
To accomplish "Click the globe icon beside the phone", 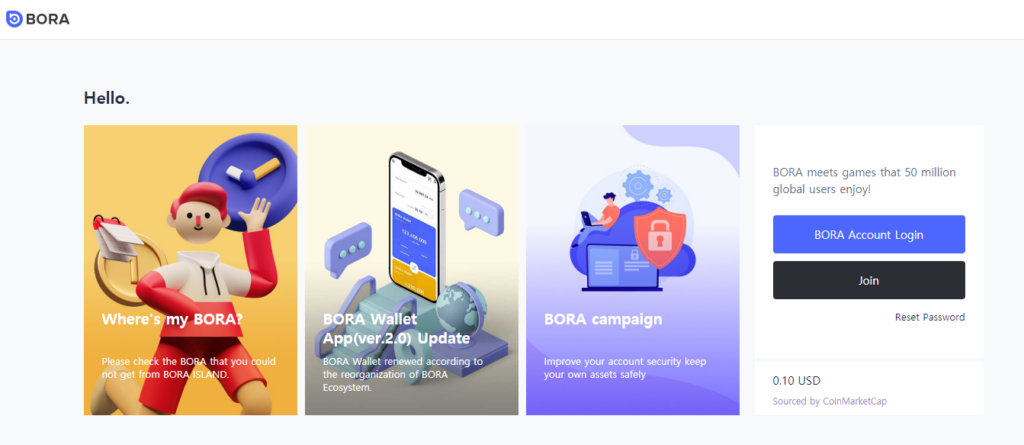I will (x=458, y=307).
